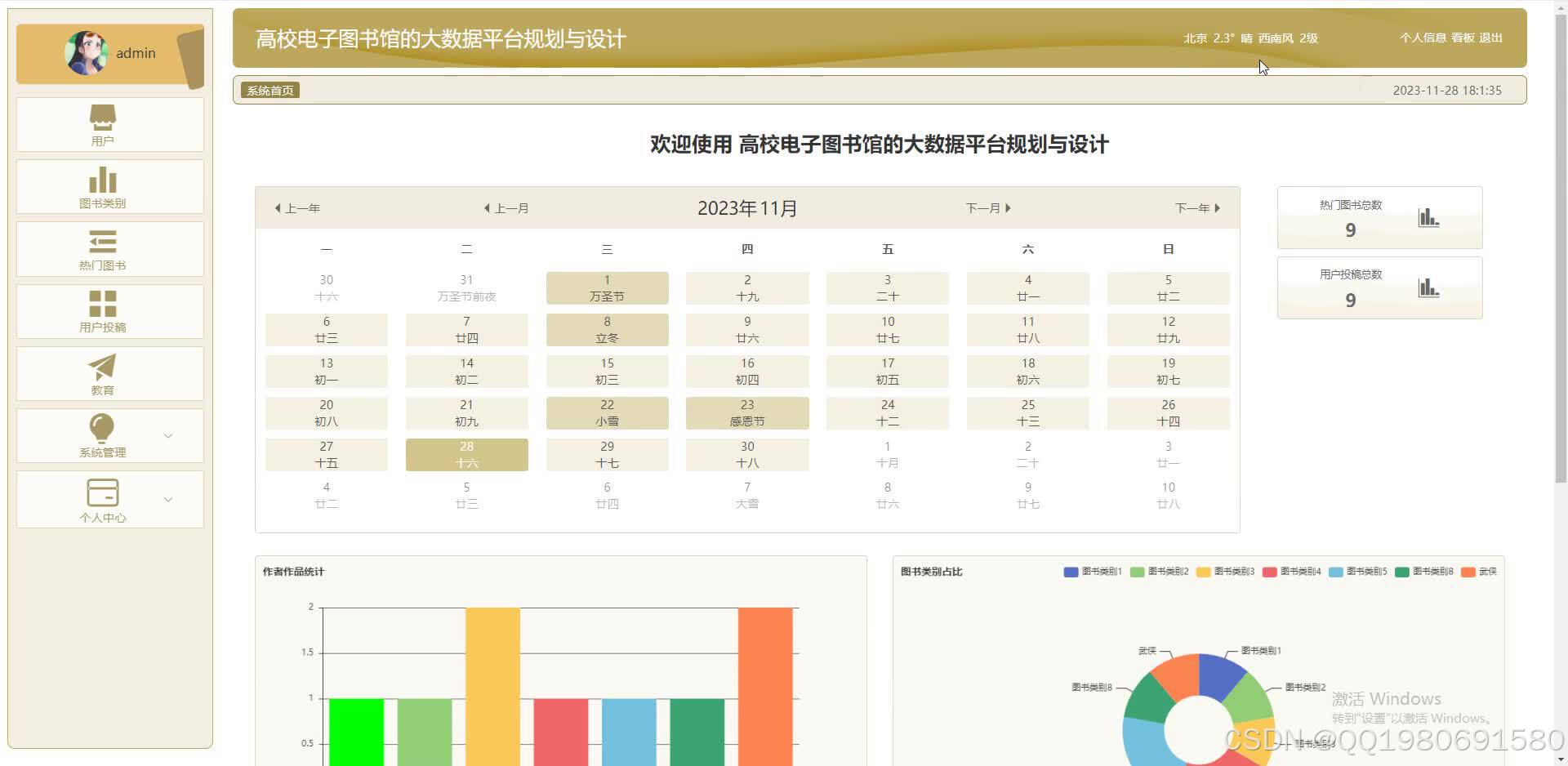Select calendar date 11 廿八

click(x=1027, y=330)
